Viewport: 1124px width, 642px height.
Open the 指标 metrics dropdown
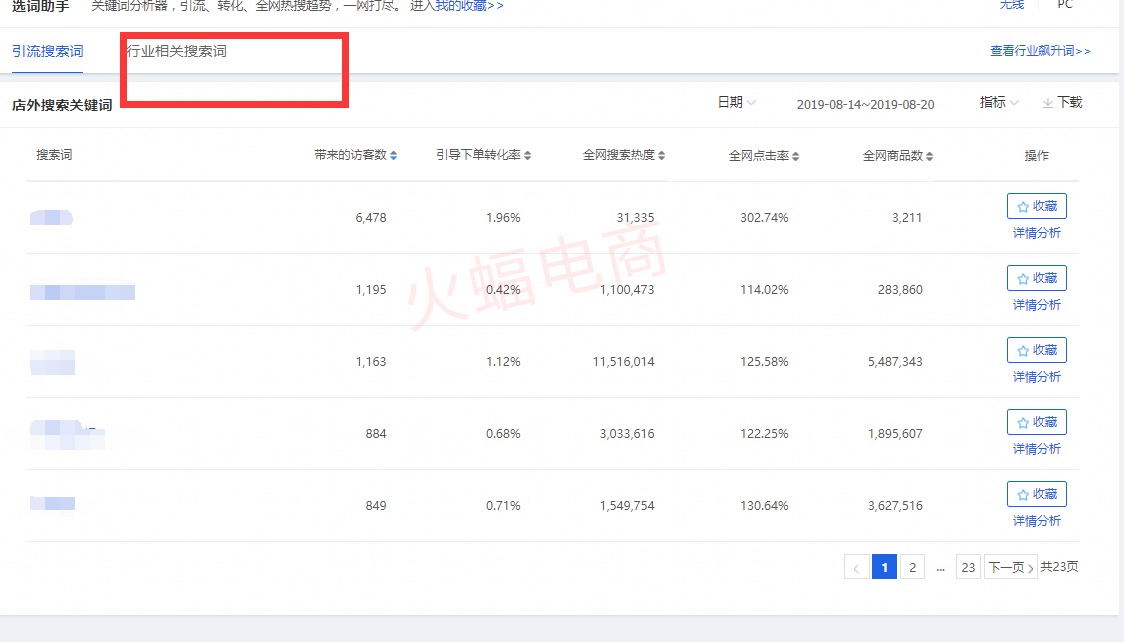999,103
